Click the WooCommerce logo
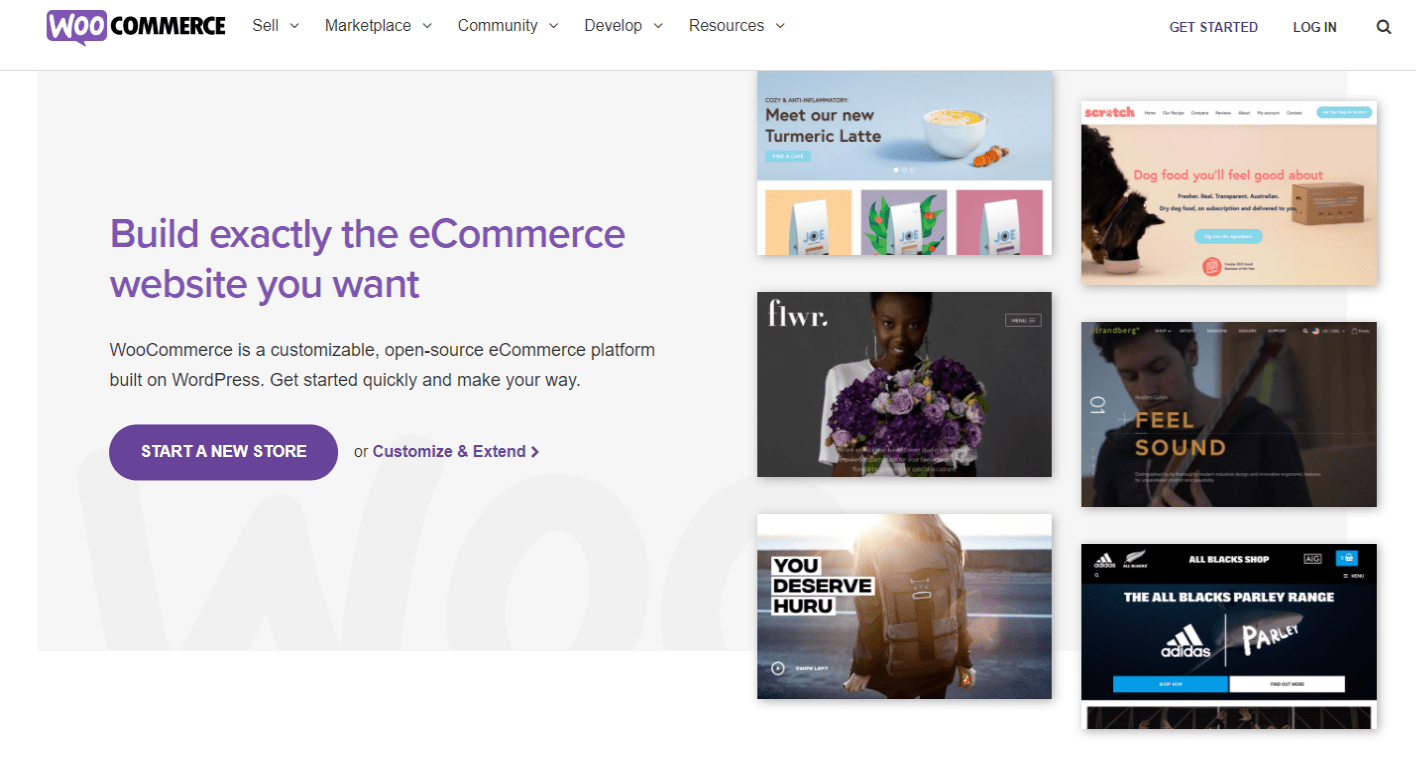Image resolution: width=1416 pixels, height=761 pixels. click(136, 27)
